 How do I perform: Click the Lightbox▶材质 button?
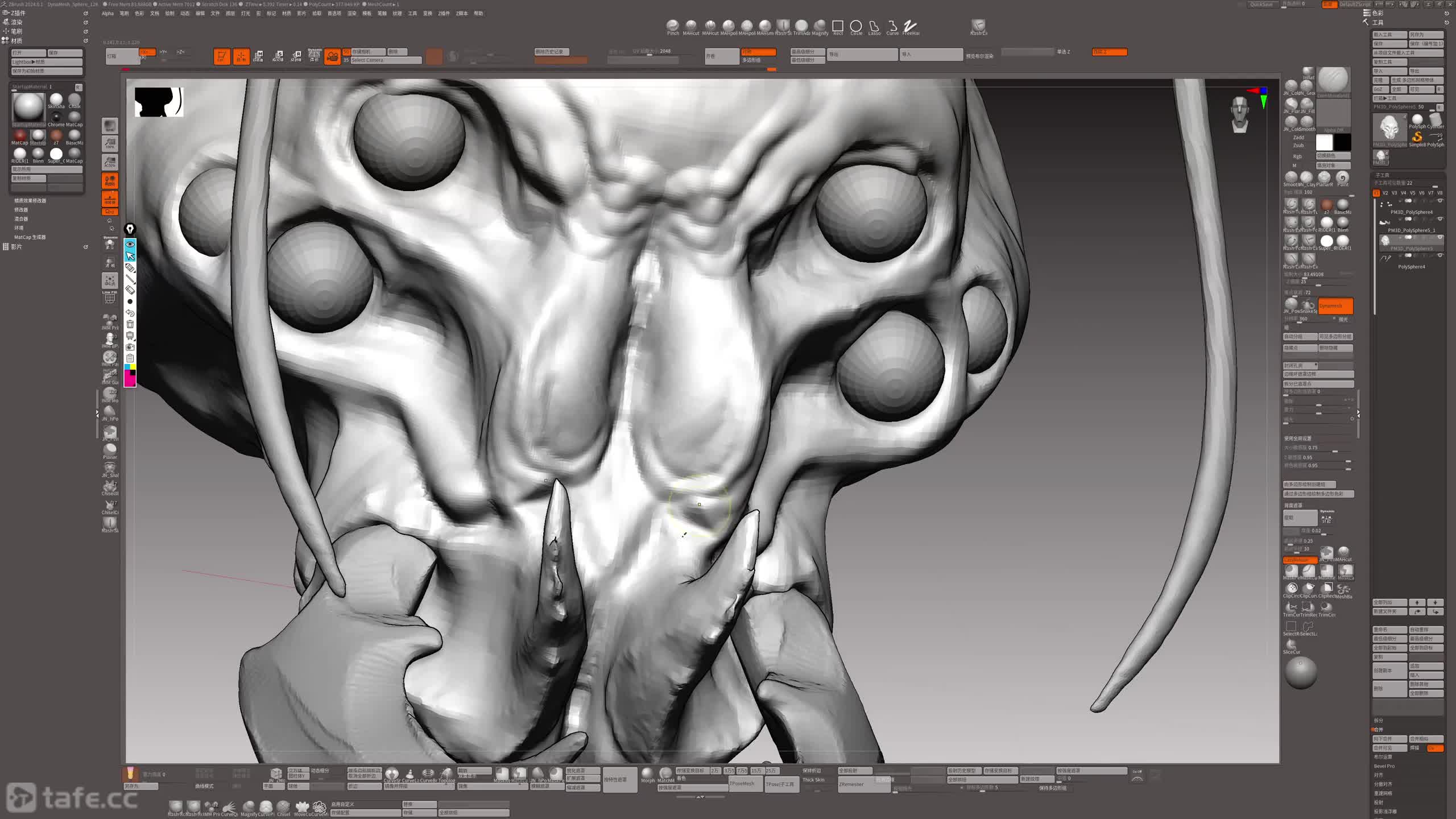(47, 62)
